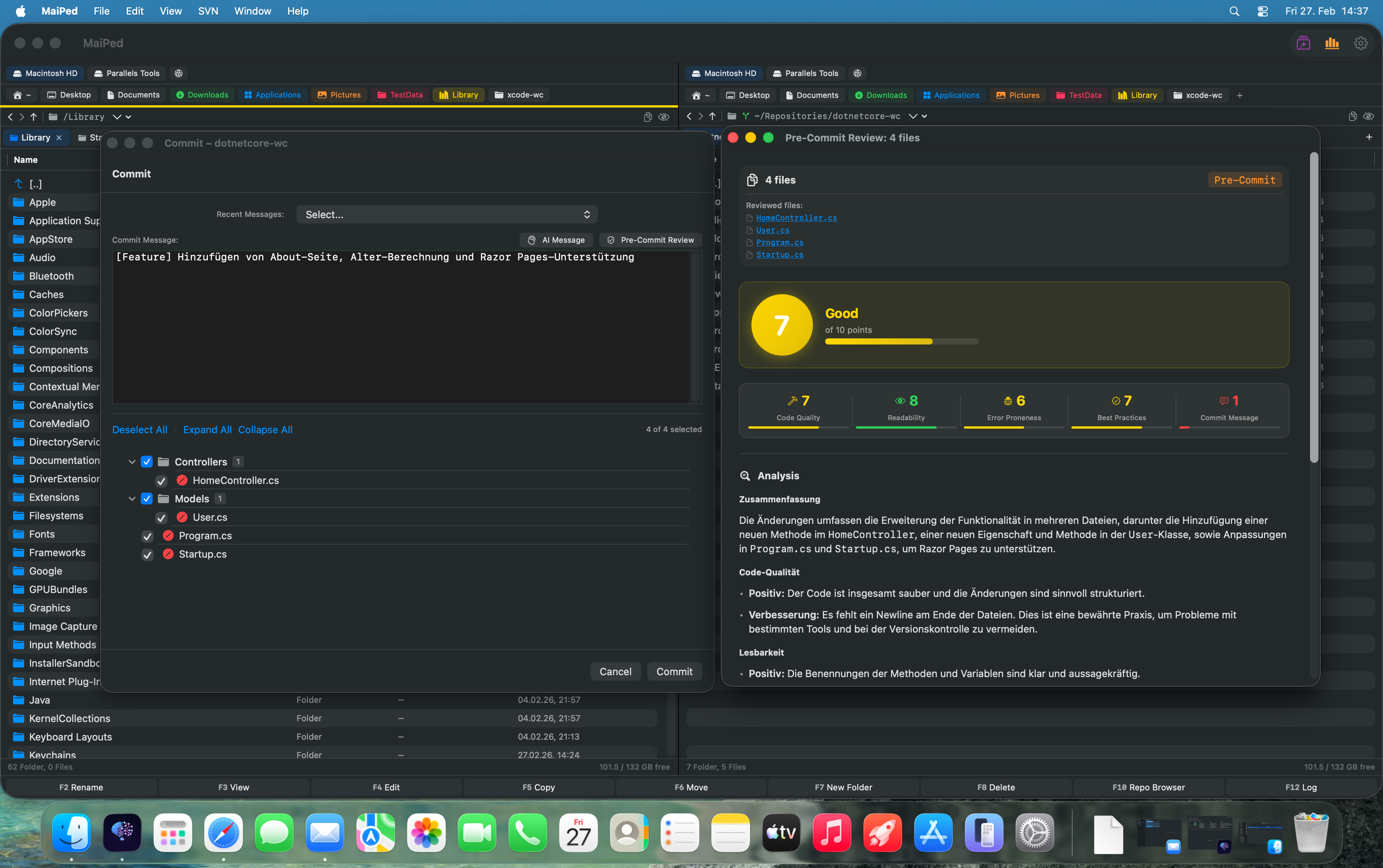Collapse the Controllers folder tree
This screenshot has height=868, width=1383.
(x=131, y=462)
